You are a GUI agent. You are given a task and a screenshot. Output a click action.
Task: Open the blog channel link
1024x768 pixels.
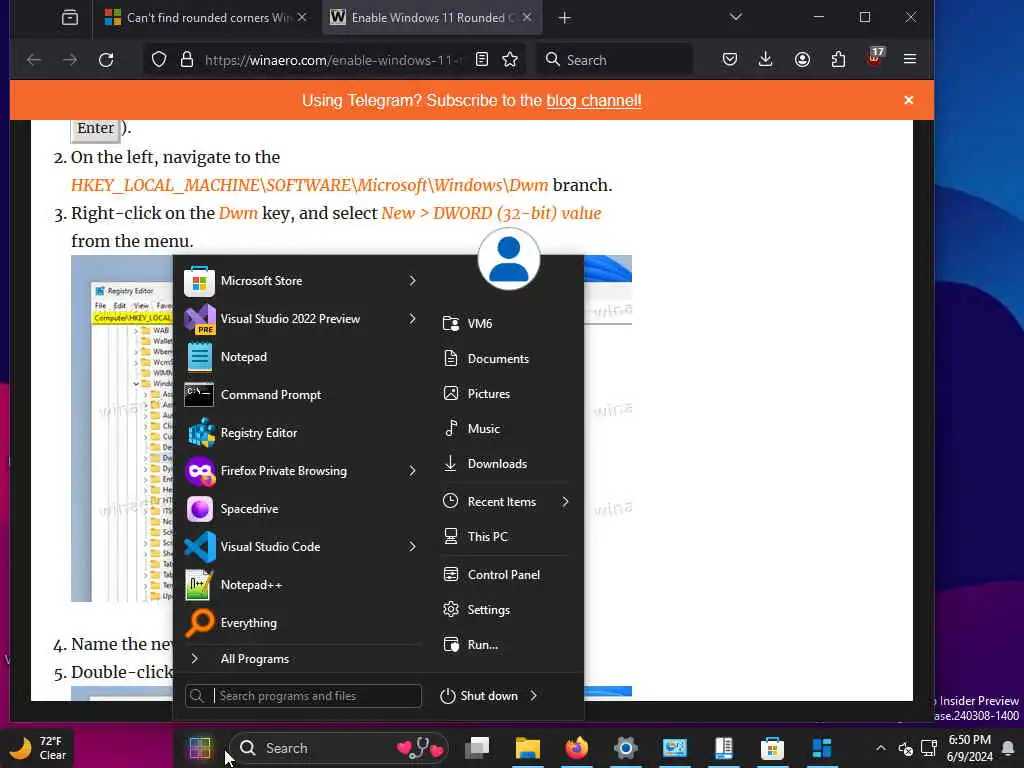(x=594, y=101)
